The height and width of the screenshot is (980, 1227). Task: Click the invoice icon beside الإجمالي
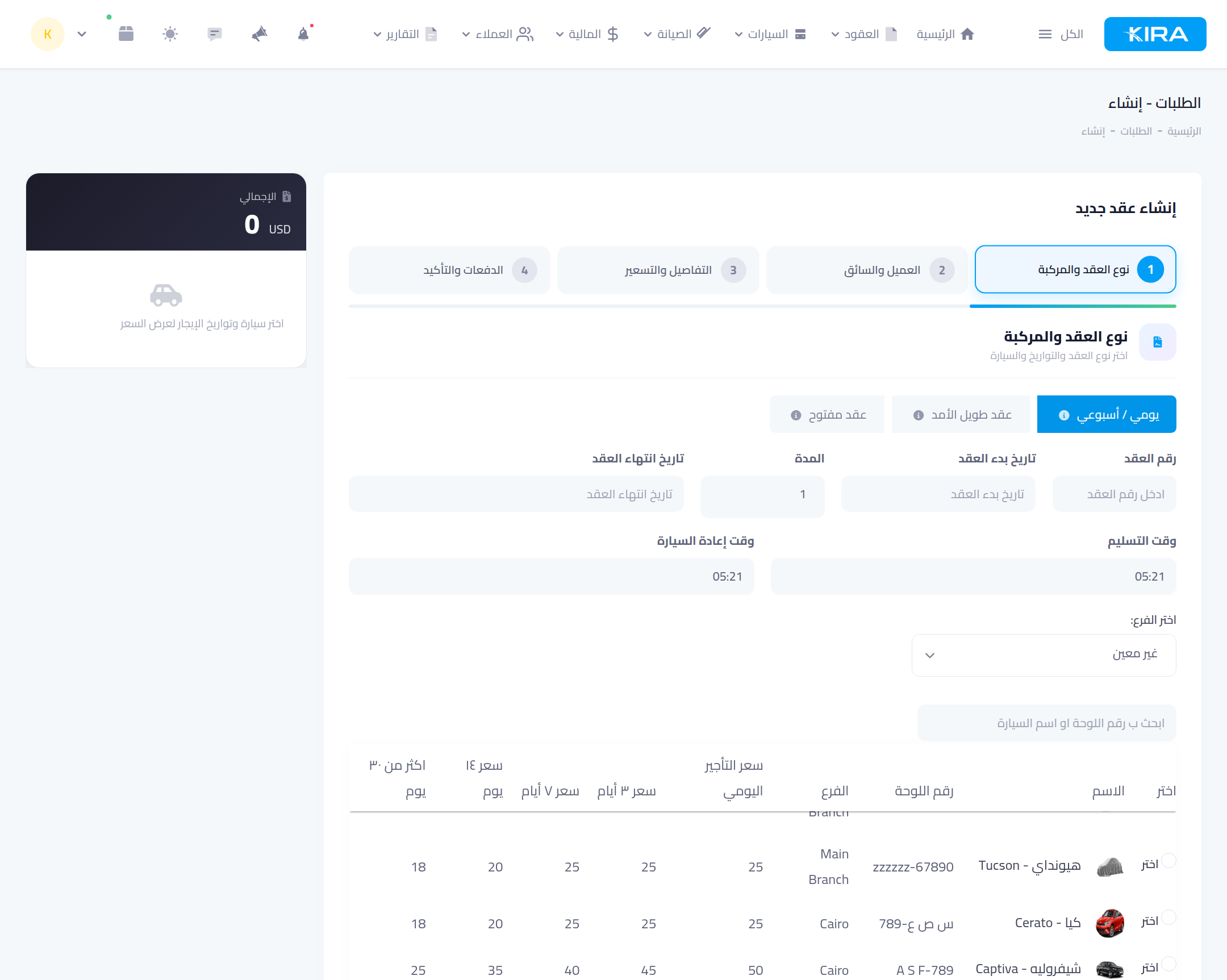(x=286, y=197)
